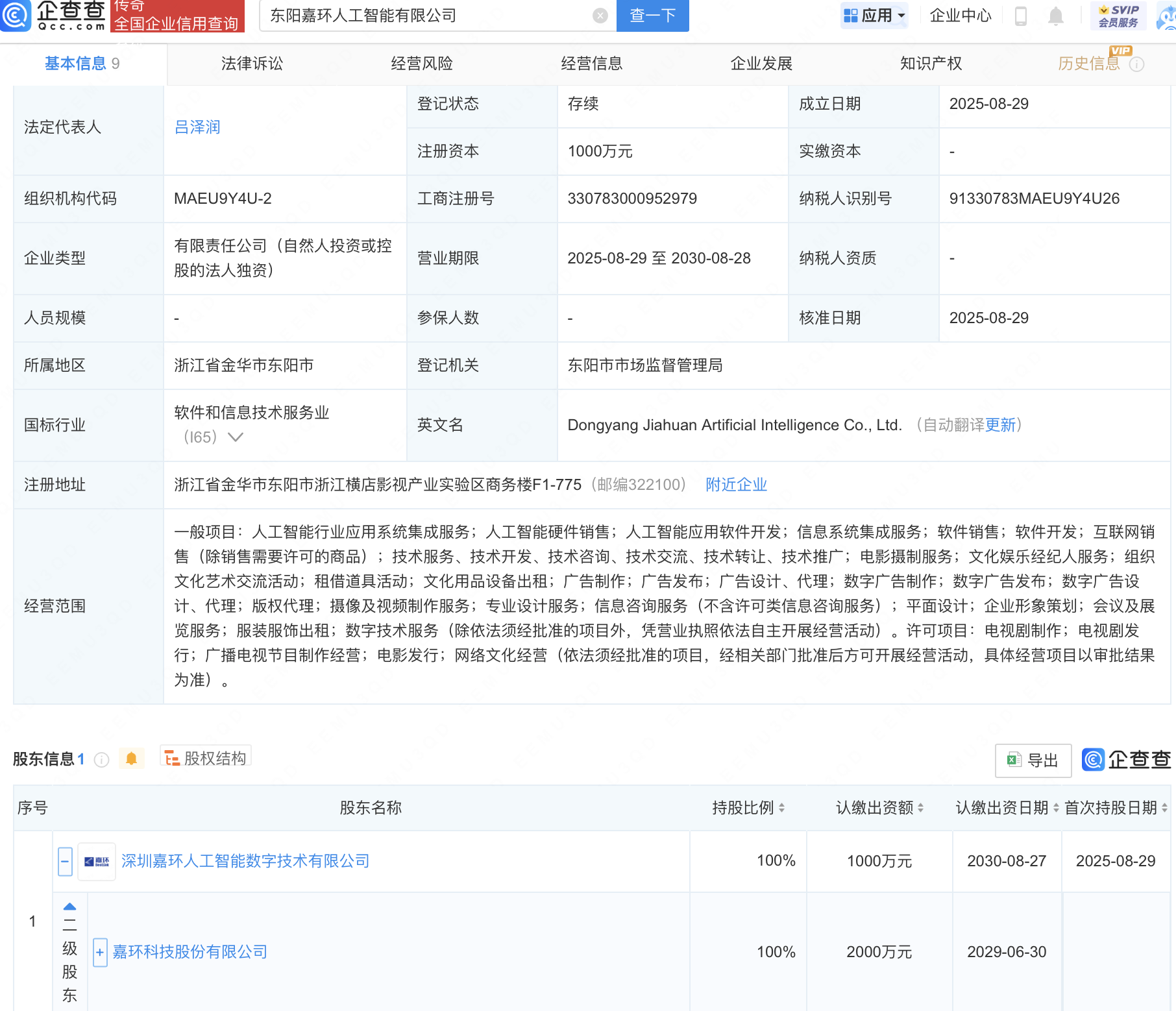
Task: Open 附近企业 link
Action: [737, 485]
